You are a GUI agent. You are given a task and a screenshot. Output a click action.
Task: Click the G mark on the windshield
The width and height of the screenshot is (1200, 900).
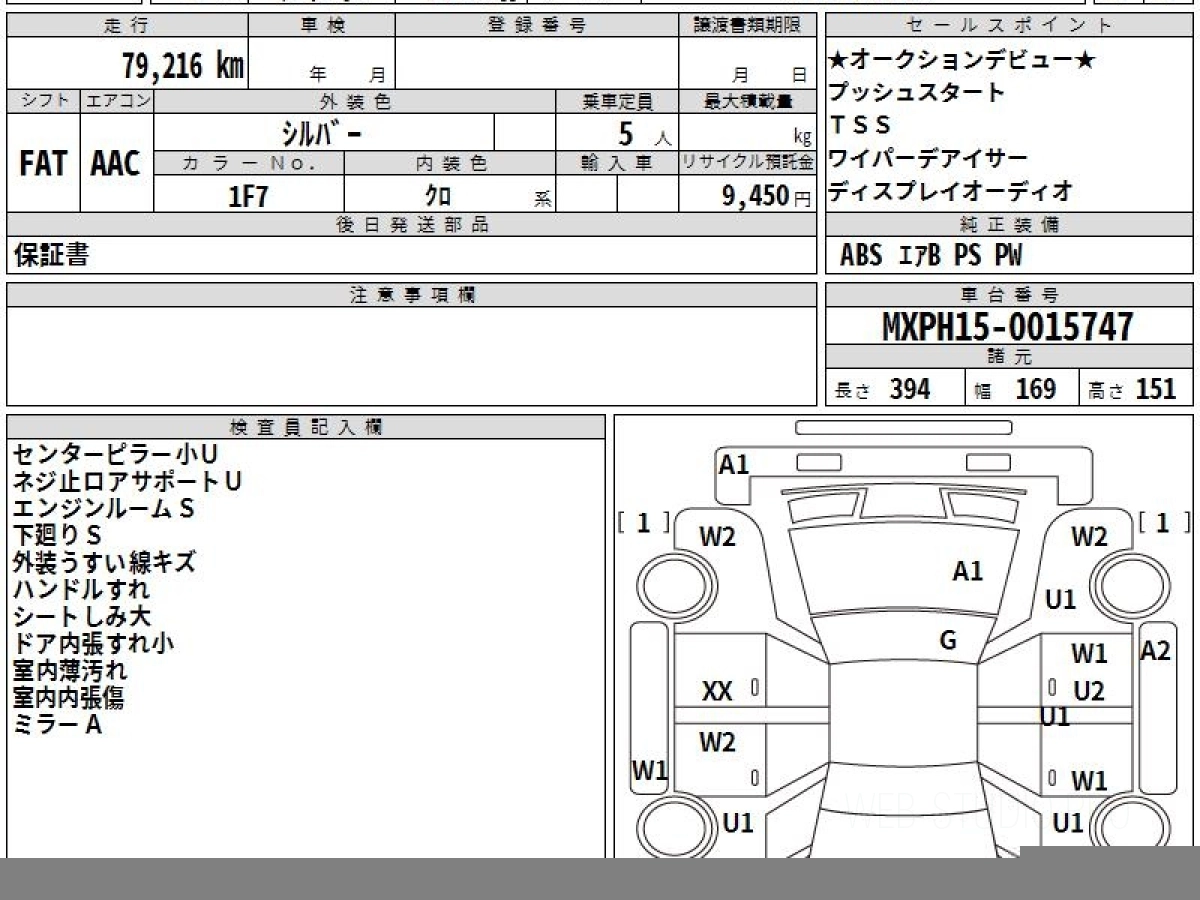tap(948, 641)
